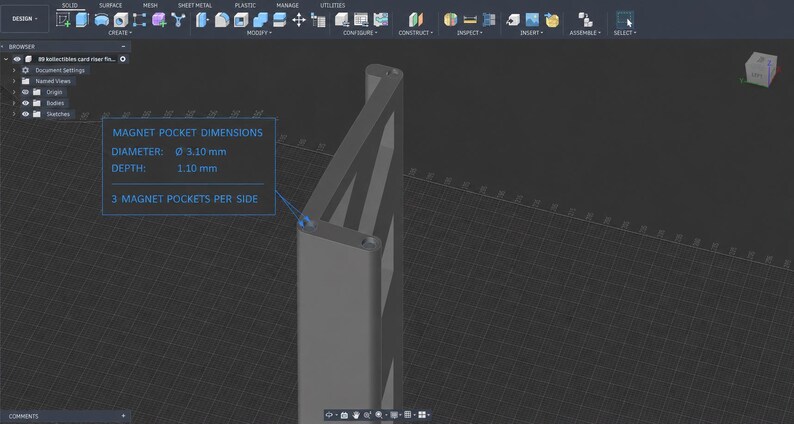
Task: Switch to the SURFACE tab
Action: [110, 6]
